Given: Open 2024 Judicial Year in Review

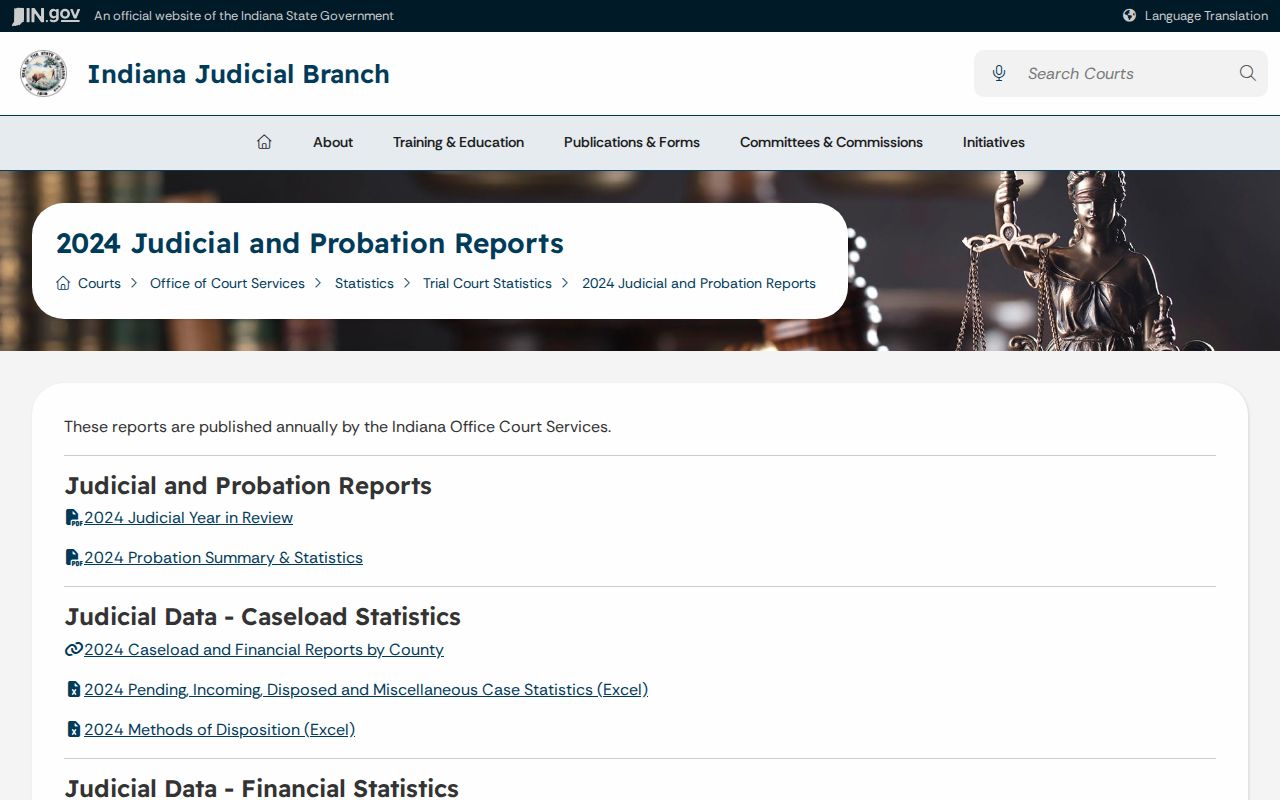Looking at the screenshot, I should [188, 518].
